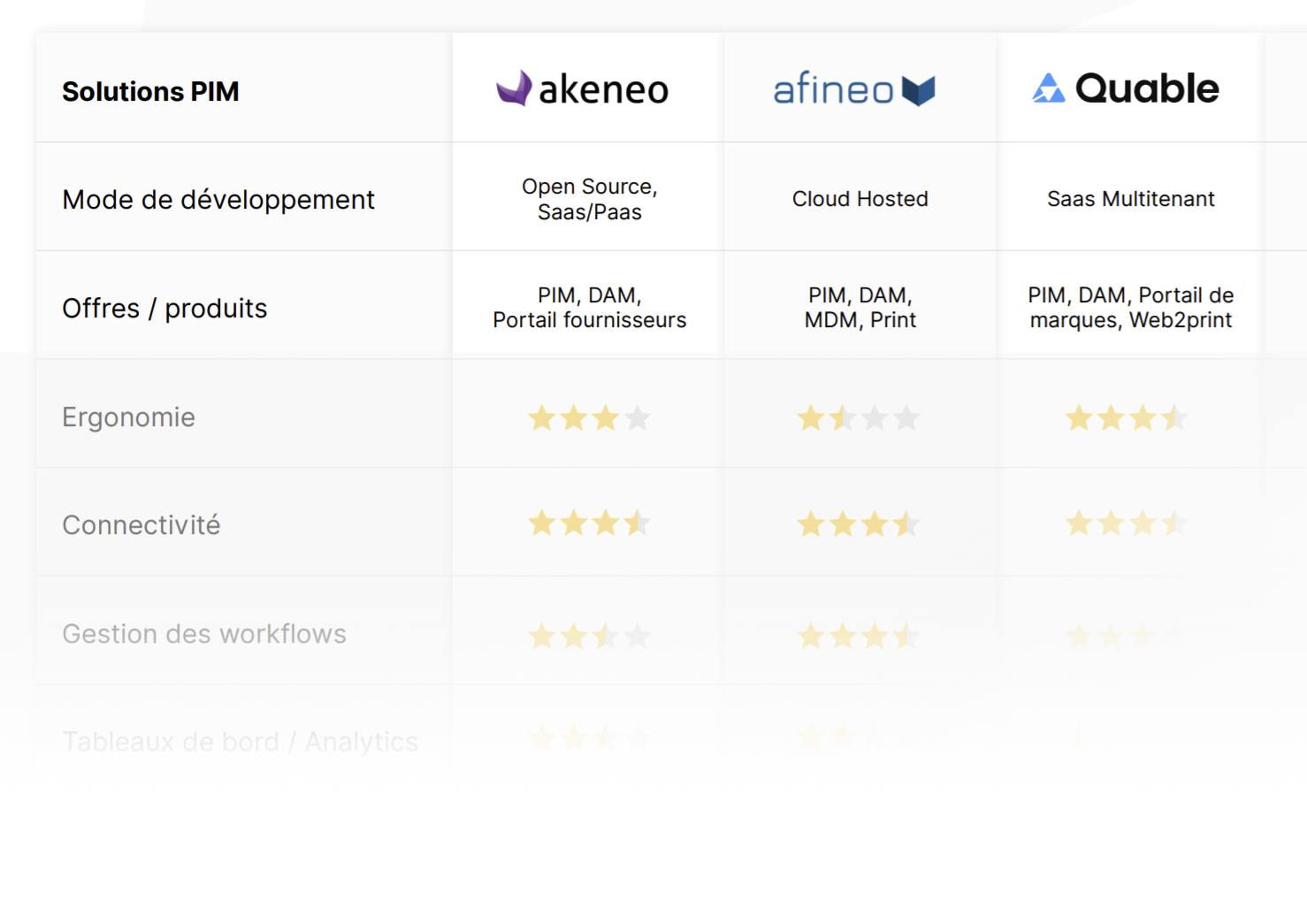Screen dimensions: 1307x924
Task: Click akeneo's Connectivité star rating
Action: (x=590, y=523)
